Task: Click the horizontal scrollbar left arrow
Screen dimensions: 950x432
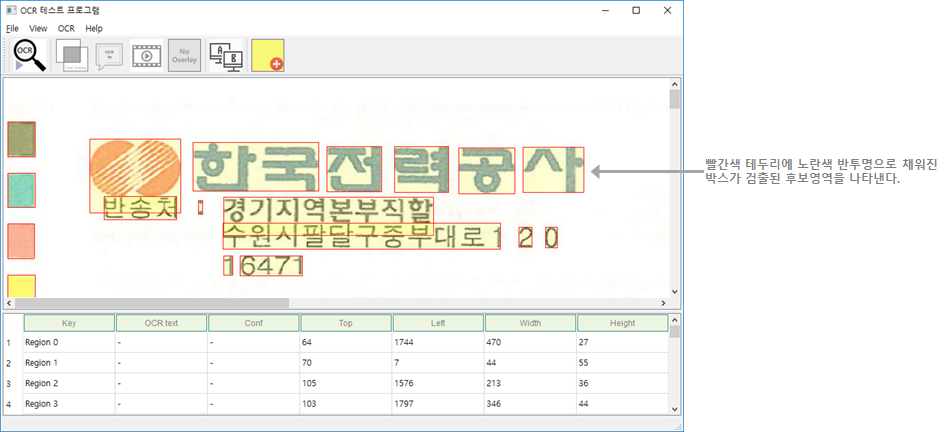Action: point(9,303)
